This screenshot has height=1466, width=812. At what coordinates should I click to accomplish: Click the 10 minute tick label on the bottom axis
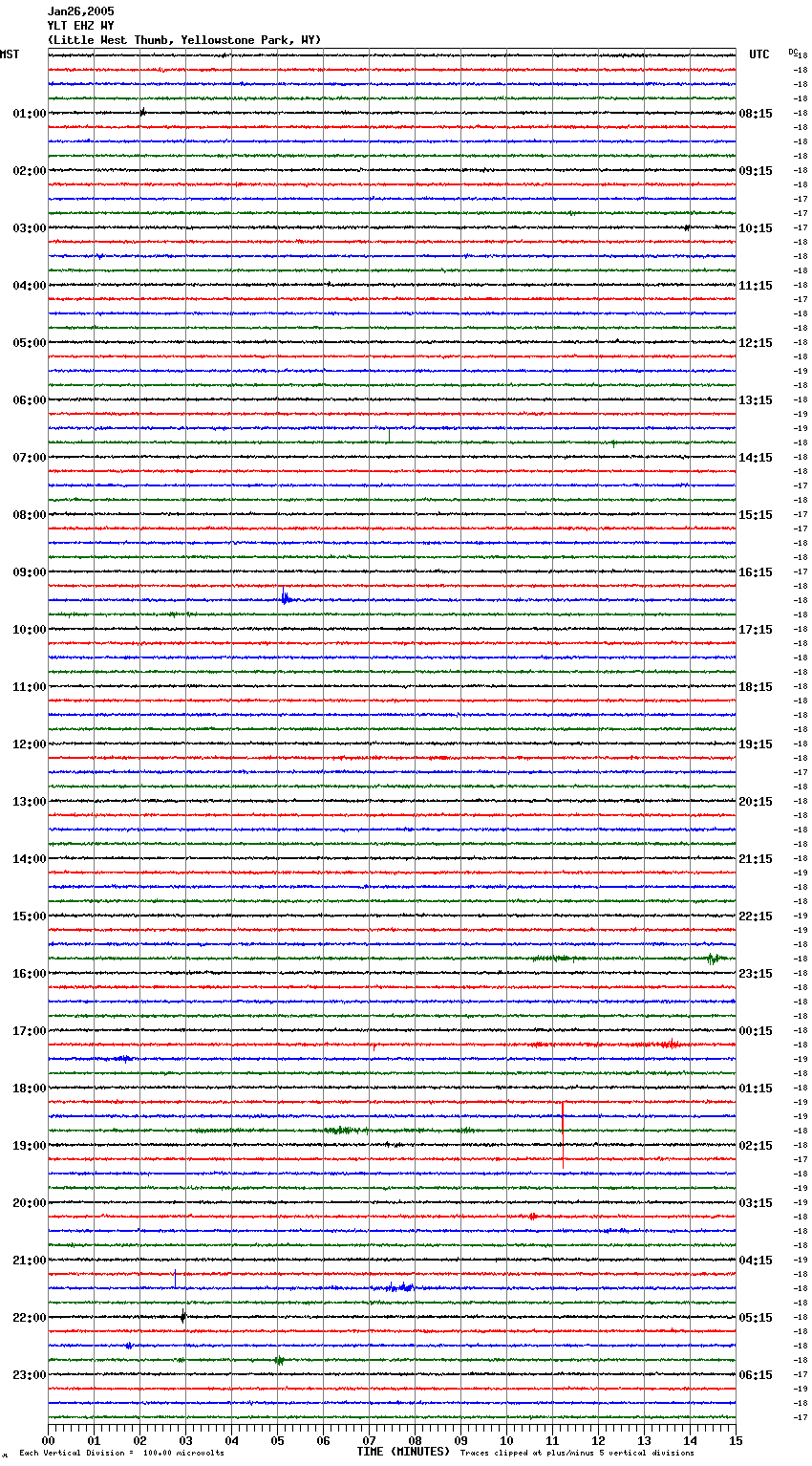pos(506,1440)
